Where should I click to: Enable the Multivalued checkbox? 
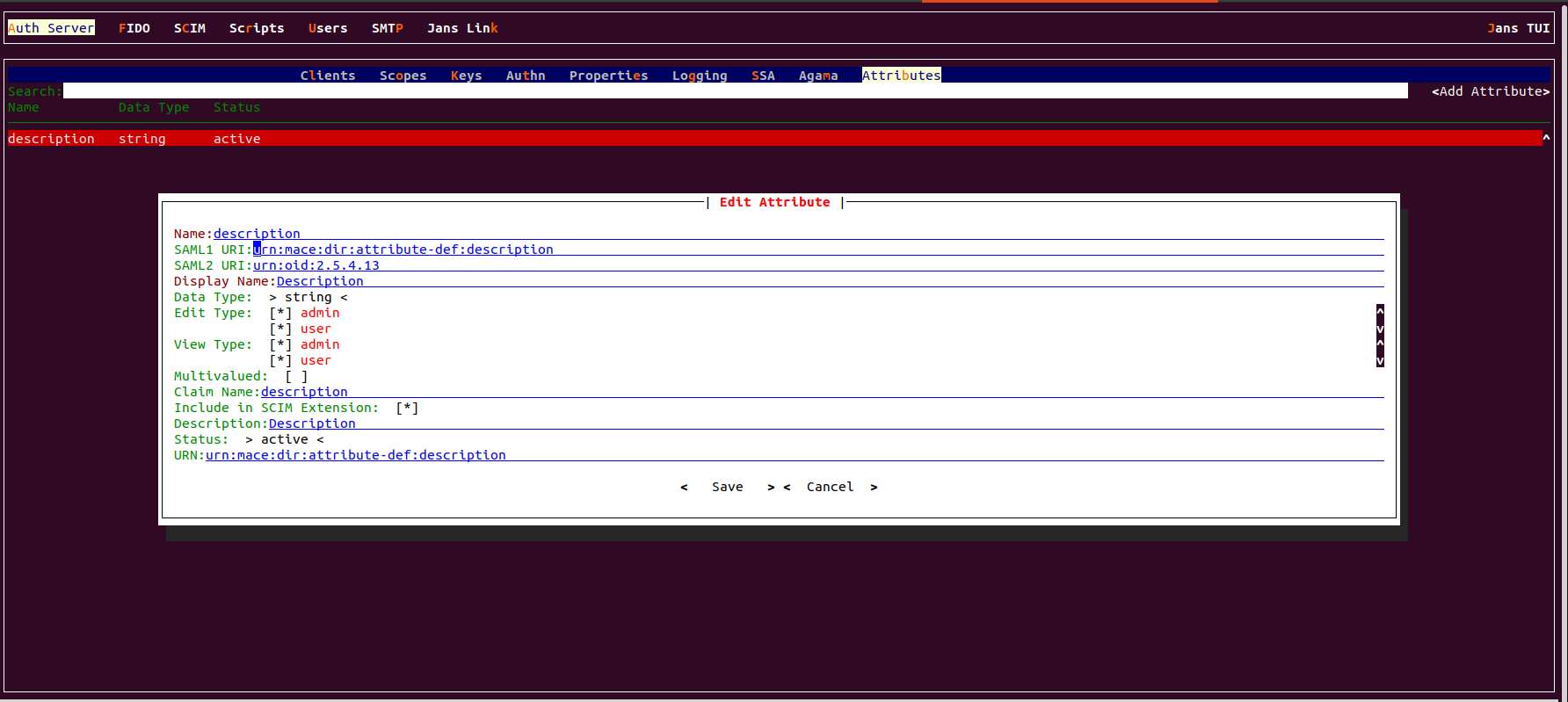[x=296, y=376]
